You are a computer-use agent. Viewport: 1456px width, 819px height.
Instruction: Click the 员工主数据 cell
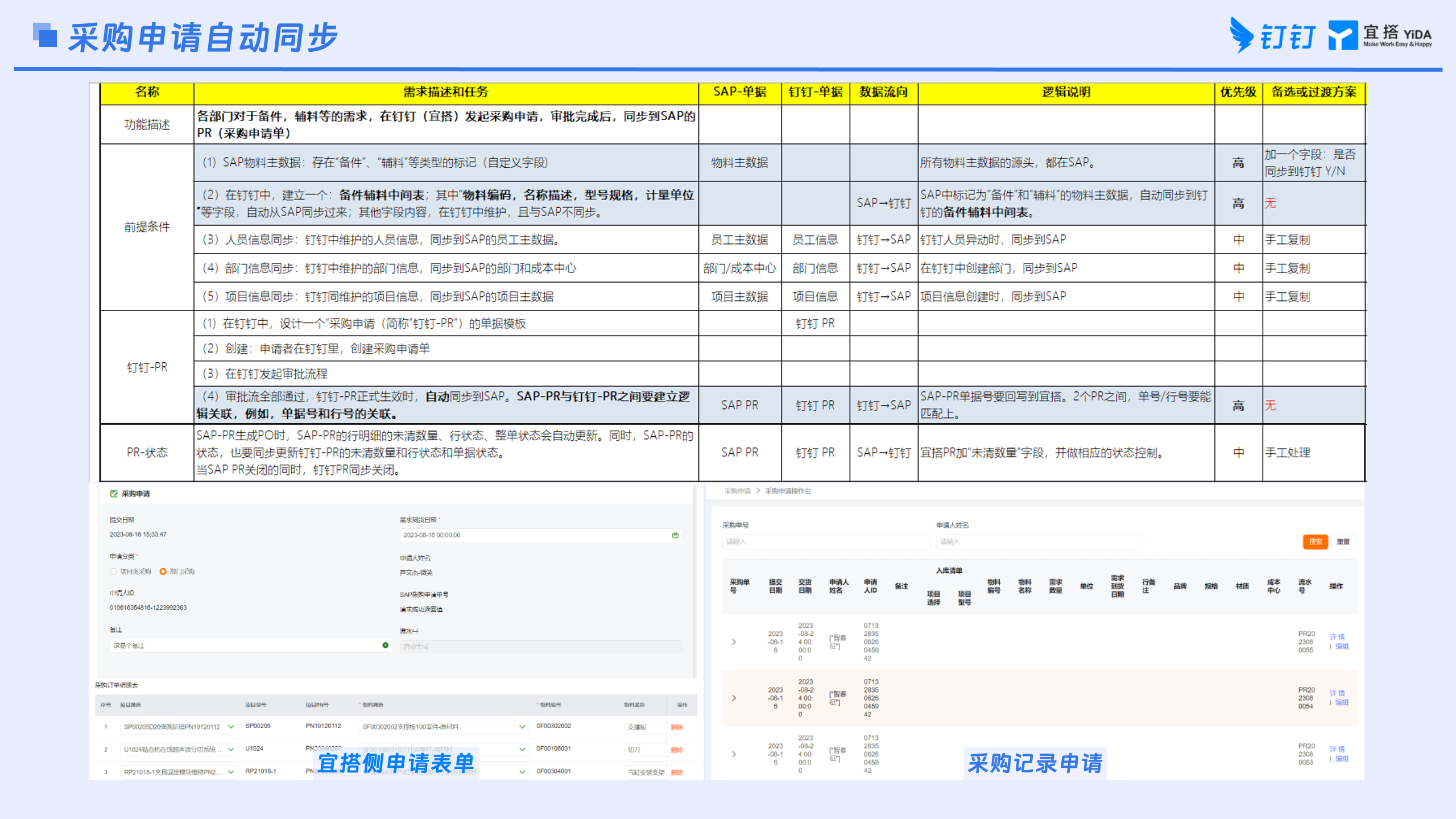(739, 240)
